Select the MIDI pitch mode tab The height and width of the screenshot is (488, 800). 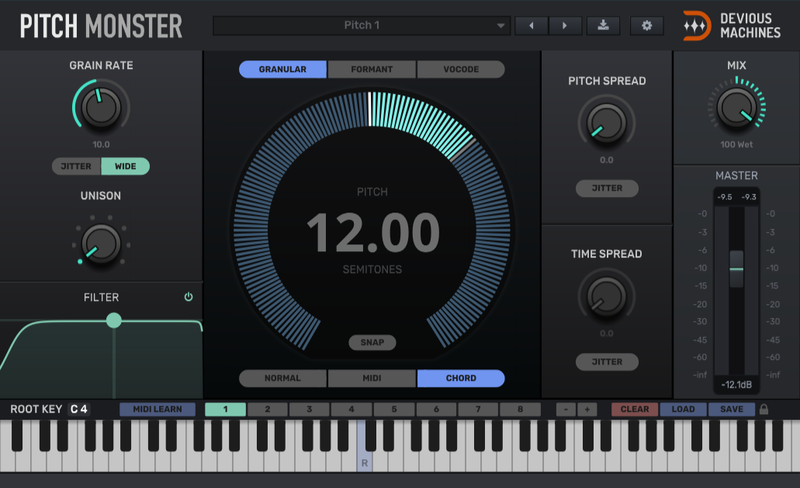pos(372,379)
